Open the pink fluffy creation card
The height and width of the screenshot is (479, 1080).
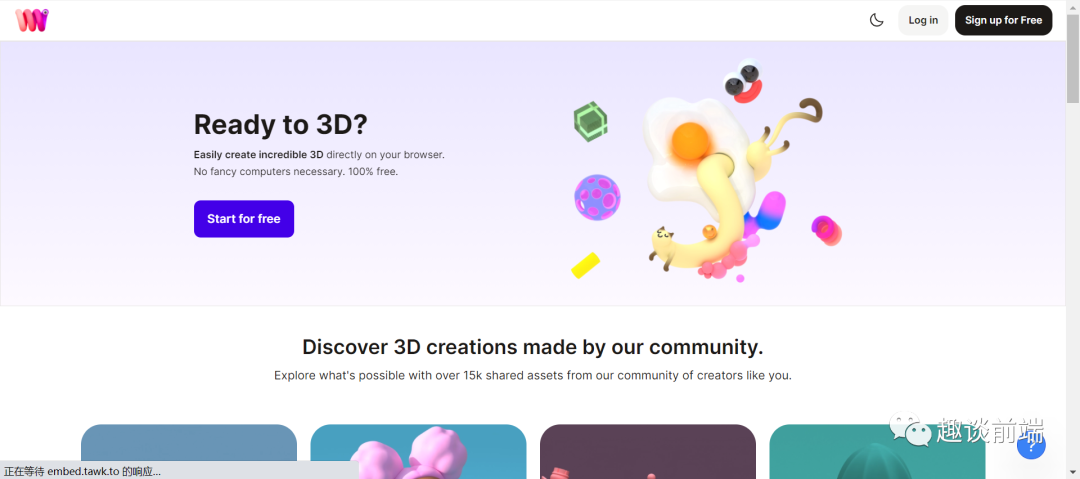point(418,451)
